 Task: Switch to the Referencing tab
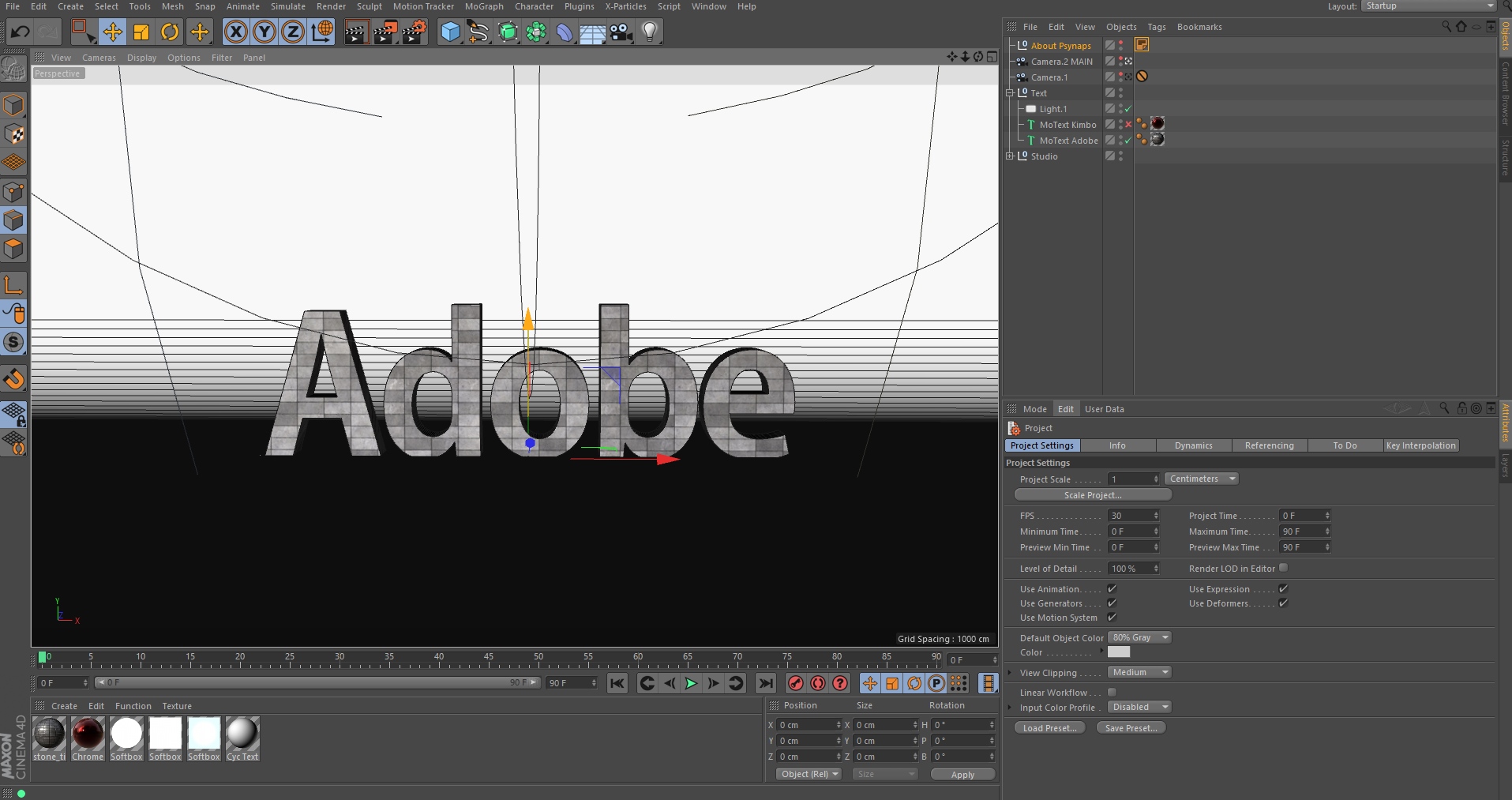1269,445
